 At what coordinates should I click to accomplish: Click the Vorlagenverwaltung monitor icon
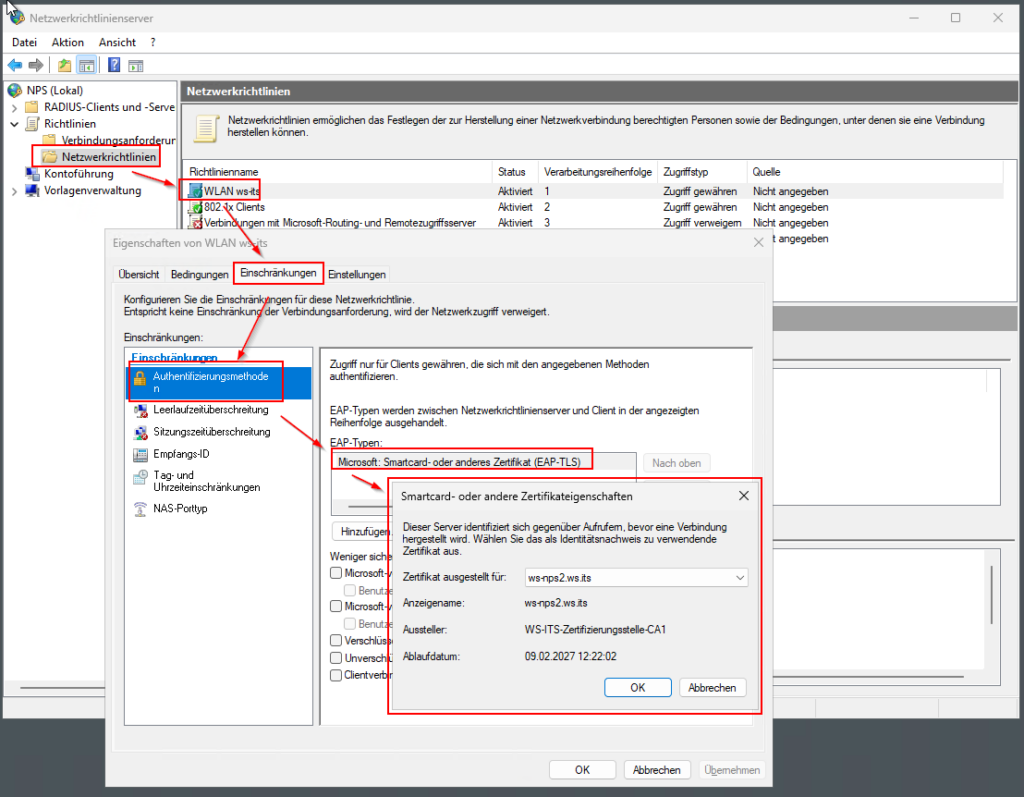(x=32, y=191)
